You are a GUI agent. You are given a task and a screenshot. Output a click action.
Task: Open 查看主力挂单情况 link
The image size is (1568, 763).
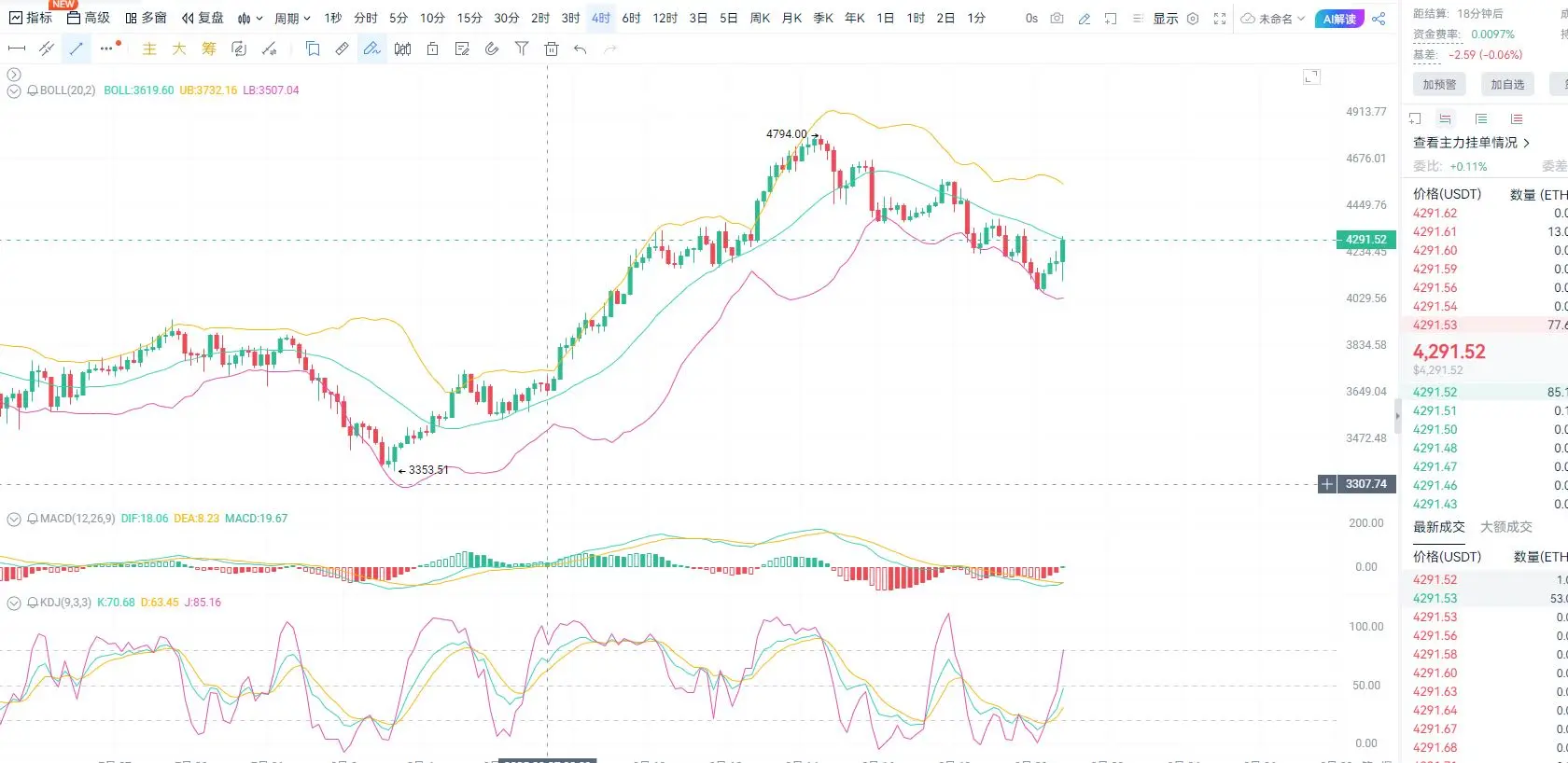1471,143
